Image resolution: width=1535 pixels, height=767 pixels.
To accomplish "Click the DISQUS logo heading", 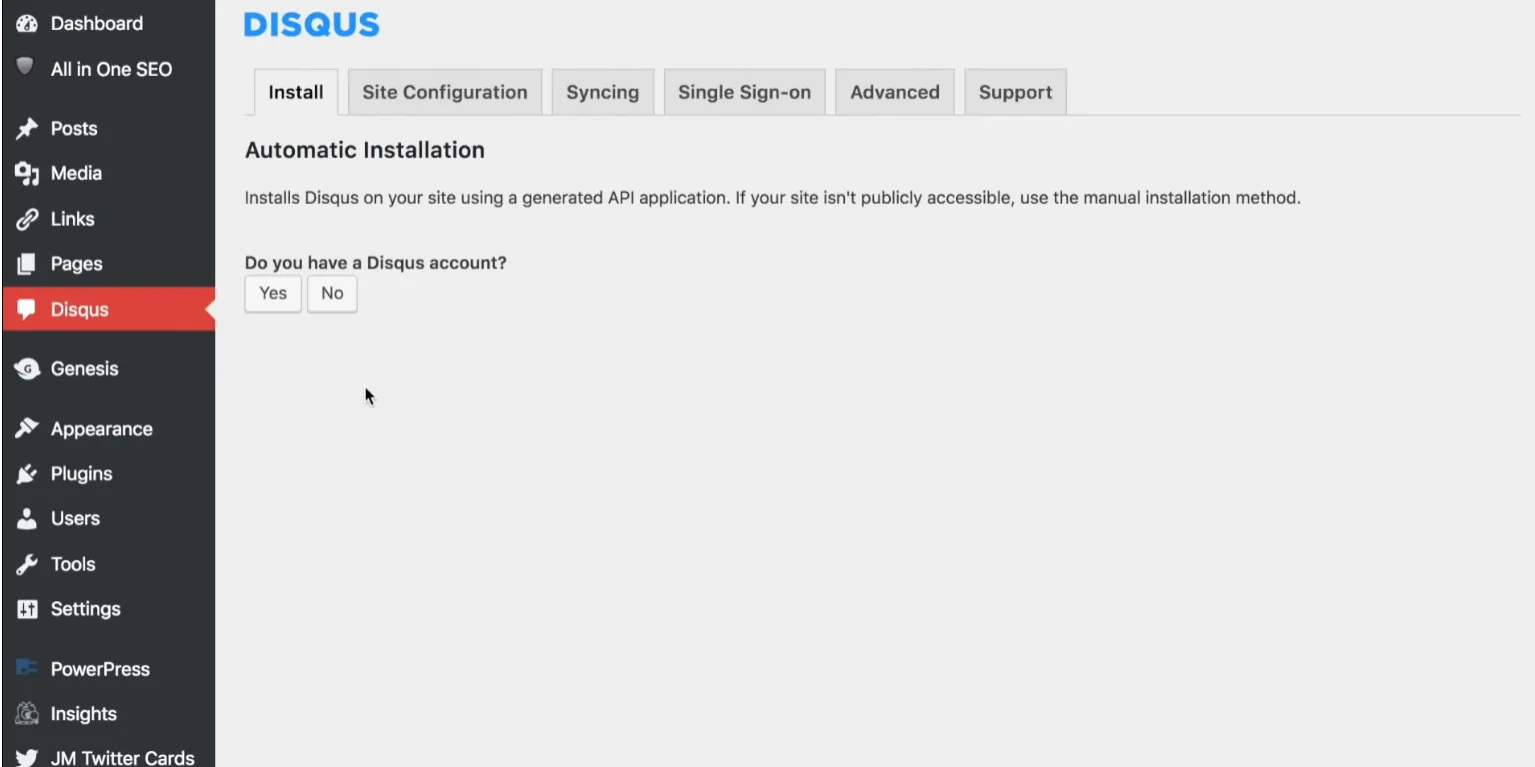I will click(311, 25).
